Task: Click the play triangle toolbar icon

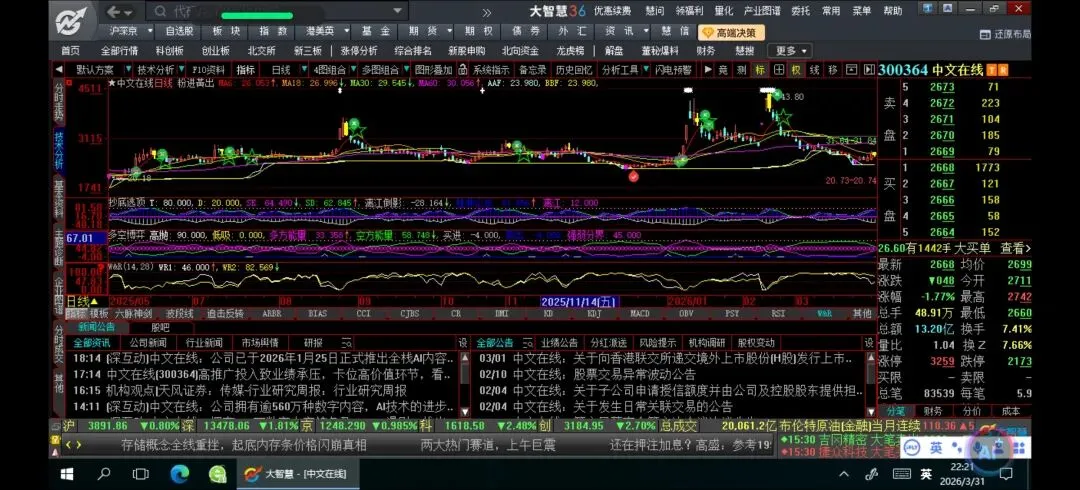Action: click(707, 70)
